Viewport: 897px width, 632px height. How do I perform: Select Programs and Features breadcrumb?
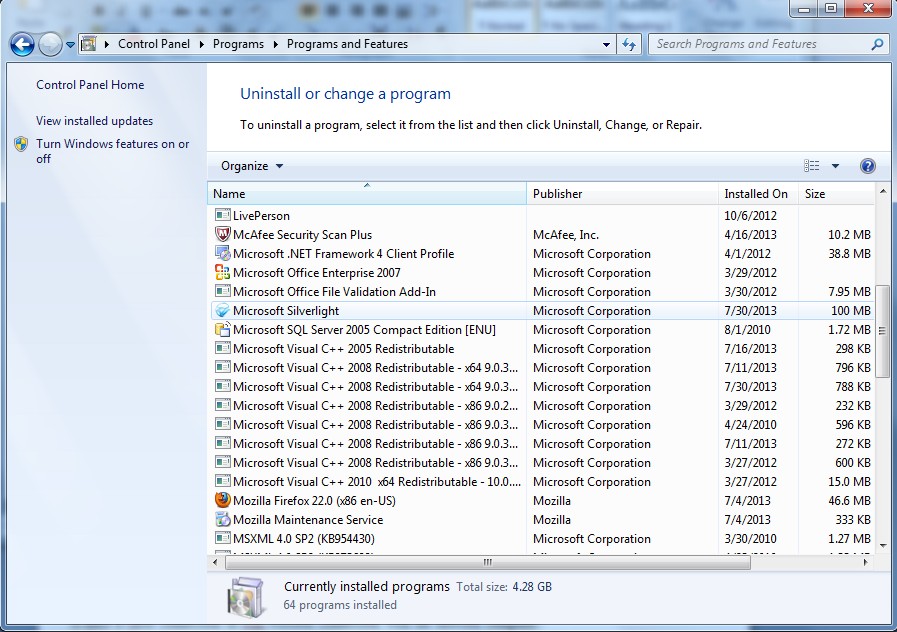pos(347,44)
